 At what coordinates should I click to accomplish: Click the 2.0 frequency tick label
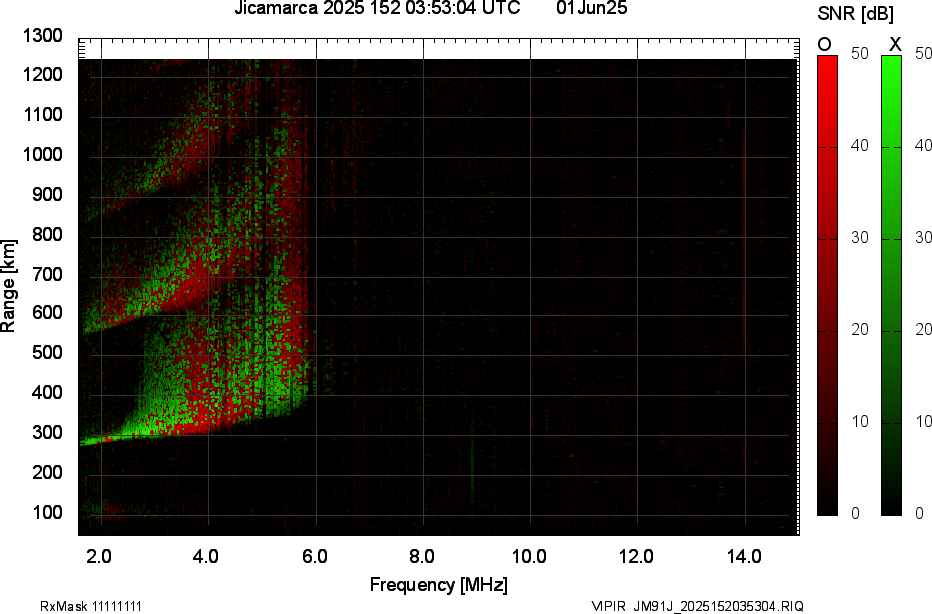point(98,556)
